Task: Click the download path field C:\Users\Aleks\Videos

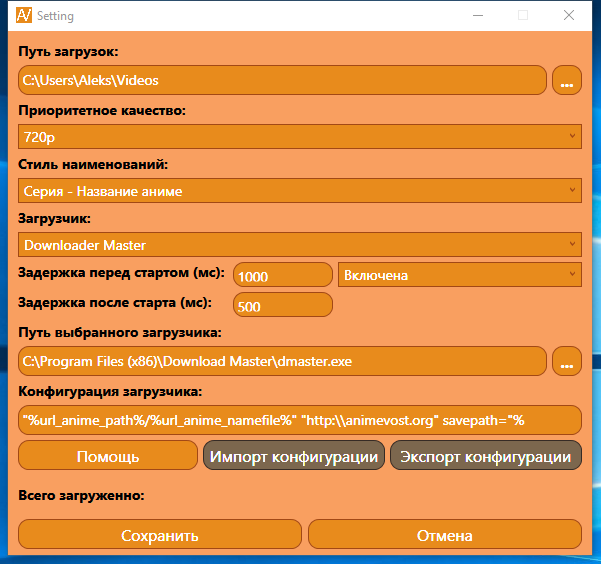Action: (x=282, y=80)
